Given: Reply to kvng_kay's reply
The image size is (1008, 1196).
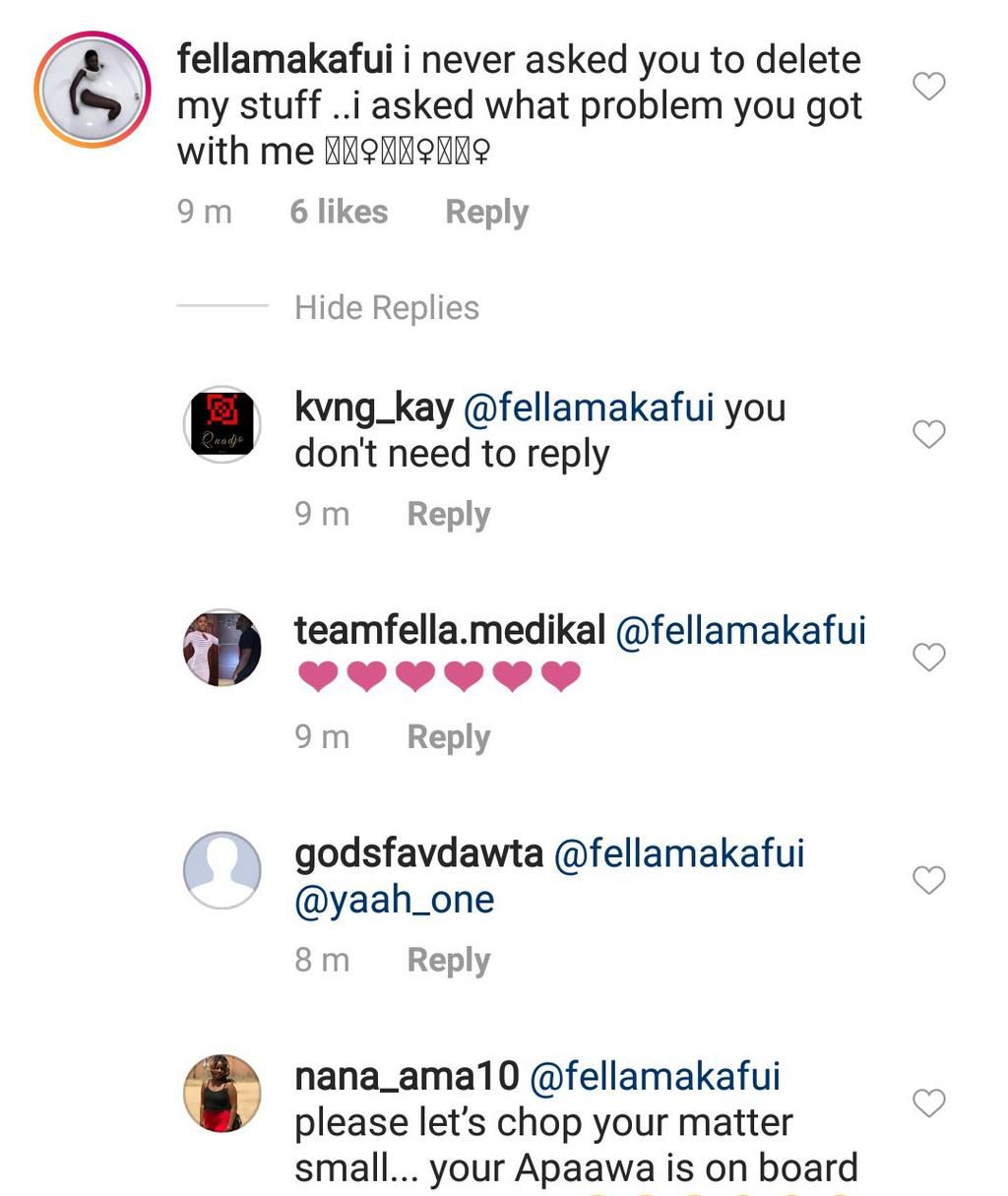Looking at the screenshot, I should [x=448, y=513].
